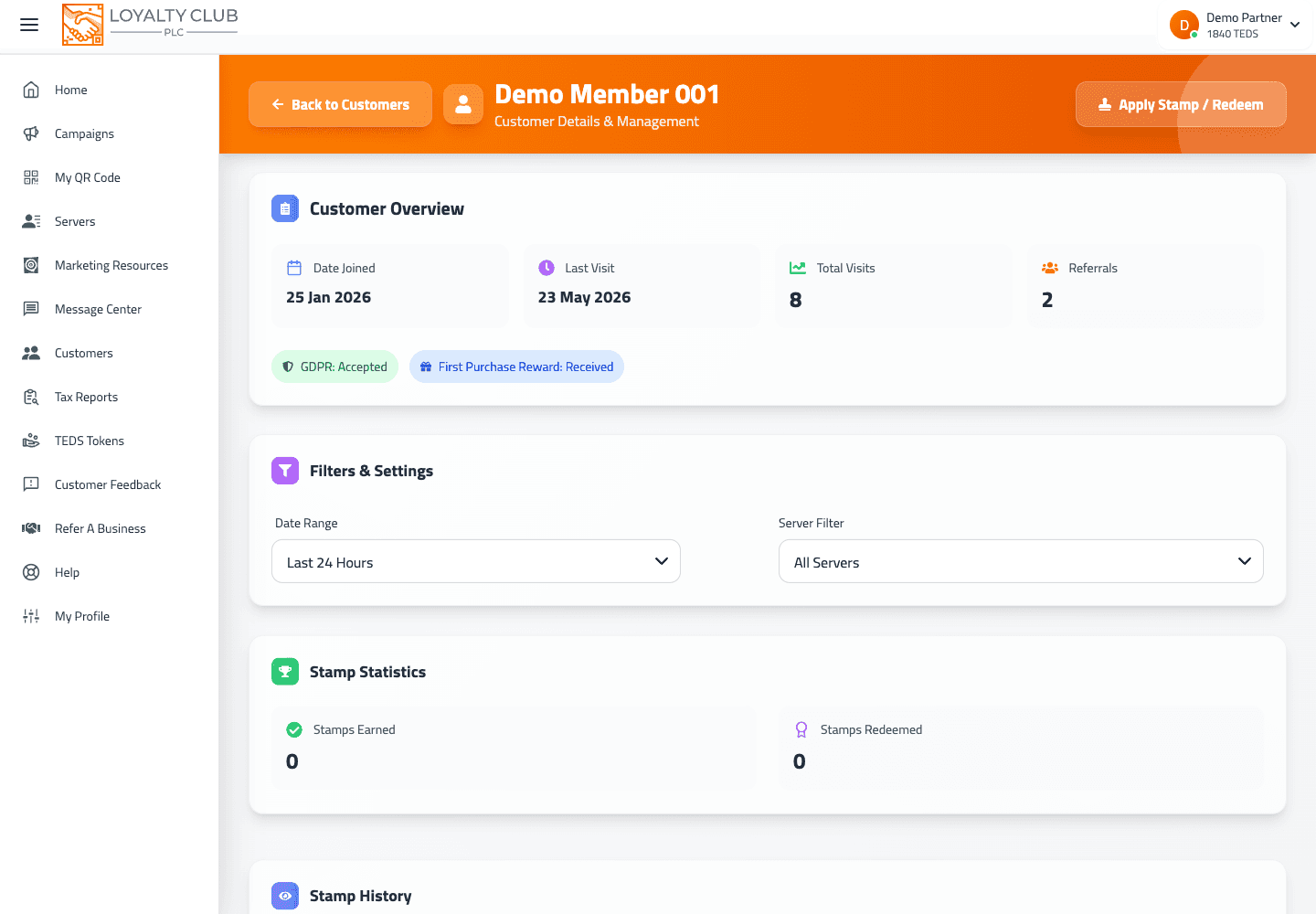Click the My QR Code icon
This screenshot has height=914, width=1316.
(31, 177)
